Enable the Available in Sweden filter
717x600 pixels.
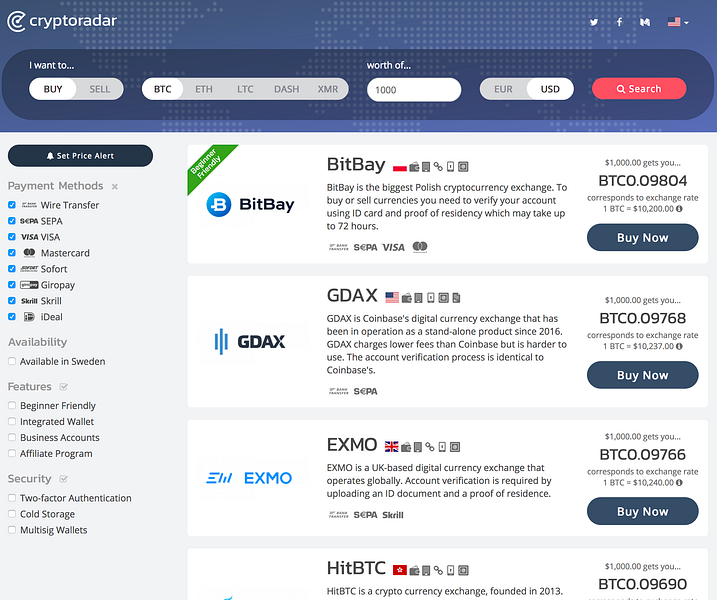[x=12, y=361]
